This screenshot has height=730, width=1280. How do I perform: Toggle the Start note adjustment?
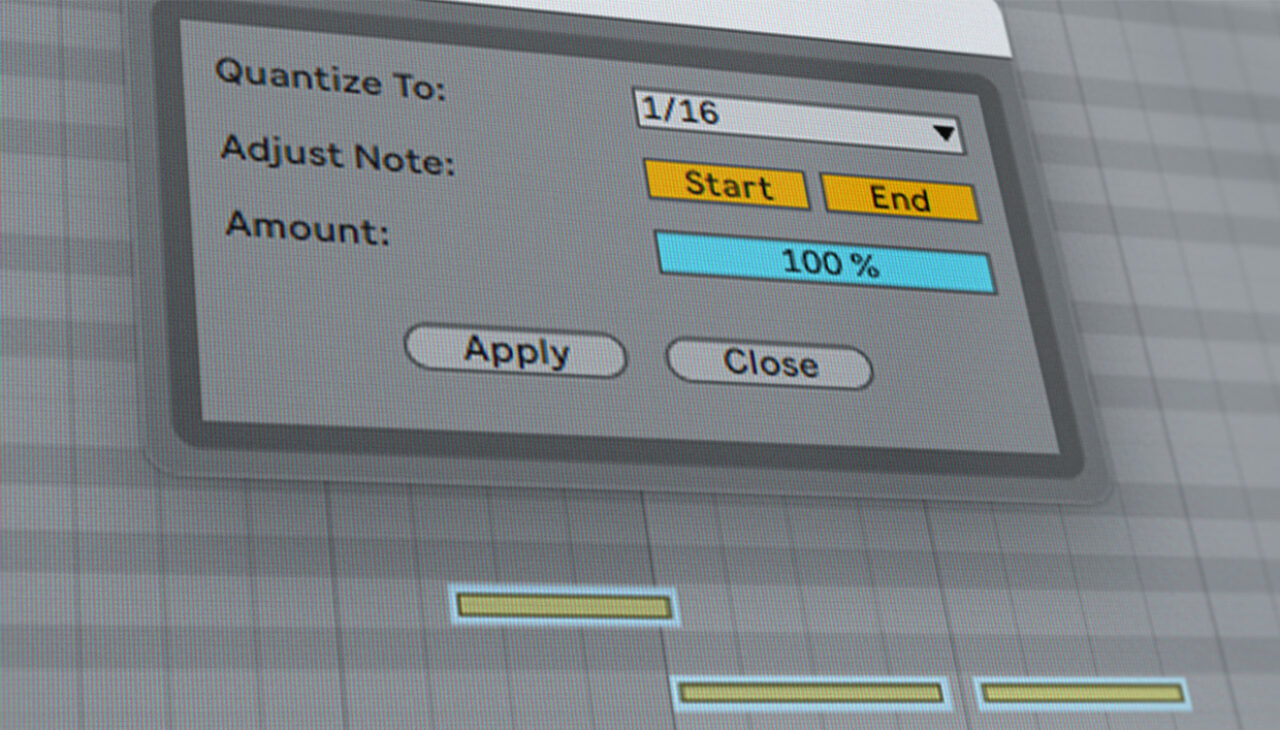727,186
